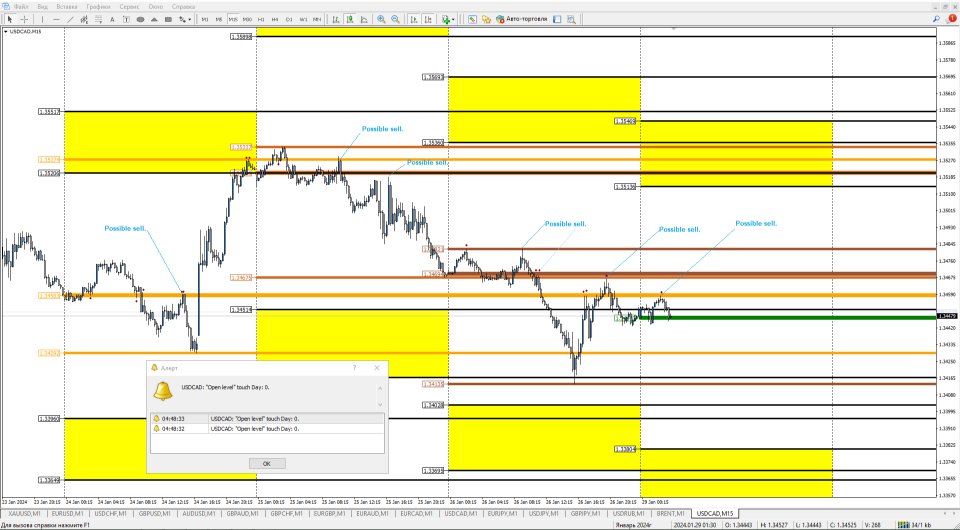The height and width of the screenshot is (530, 960).
Task: Select the Trendline drawing tool
Action: pos(68,19)
